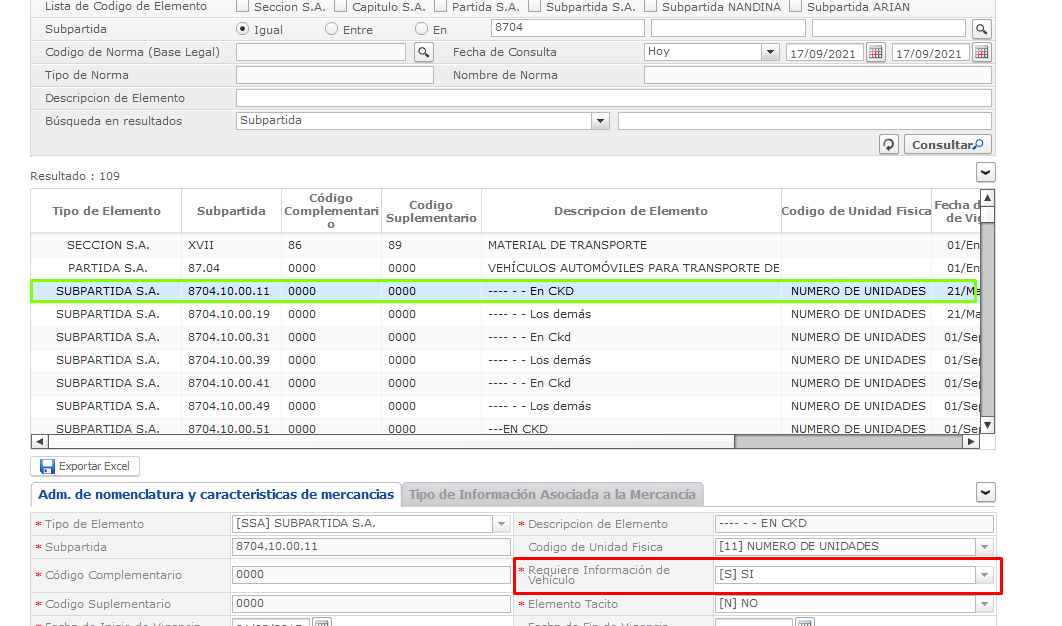Select the Igual radio option
This screenshot has width=1062, height=626.
tap(242, 29)
